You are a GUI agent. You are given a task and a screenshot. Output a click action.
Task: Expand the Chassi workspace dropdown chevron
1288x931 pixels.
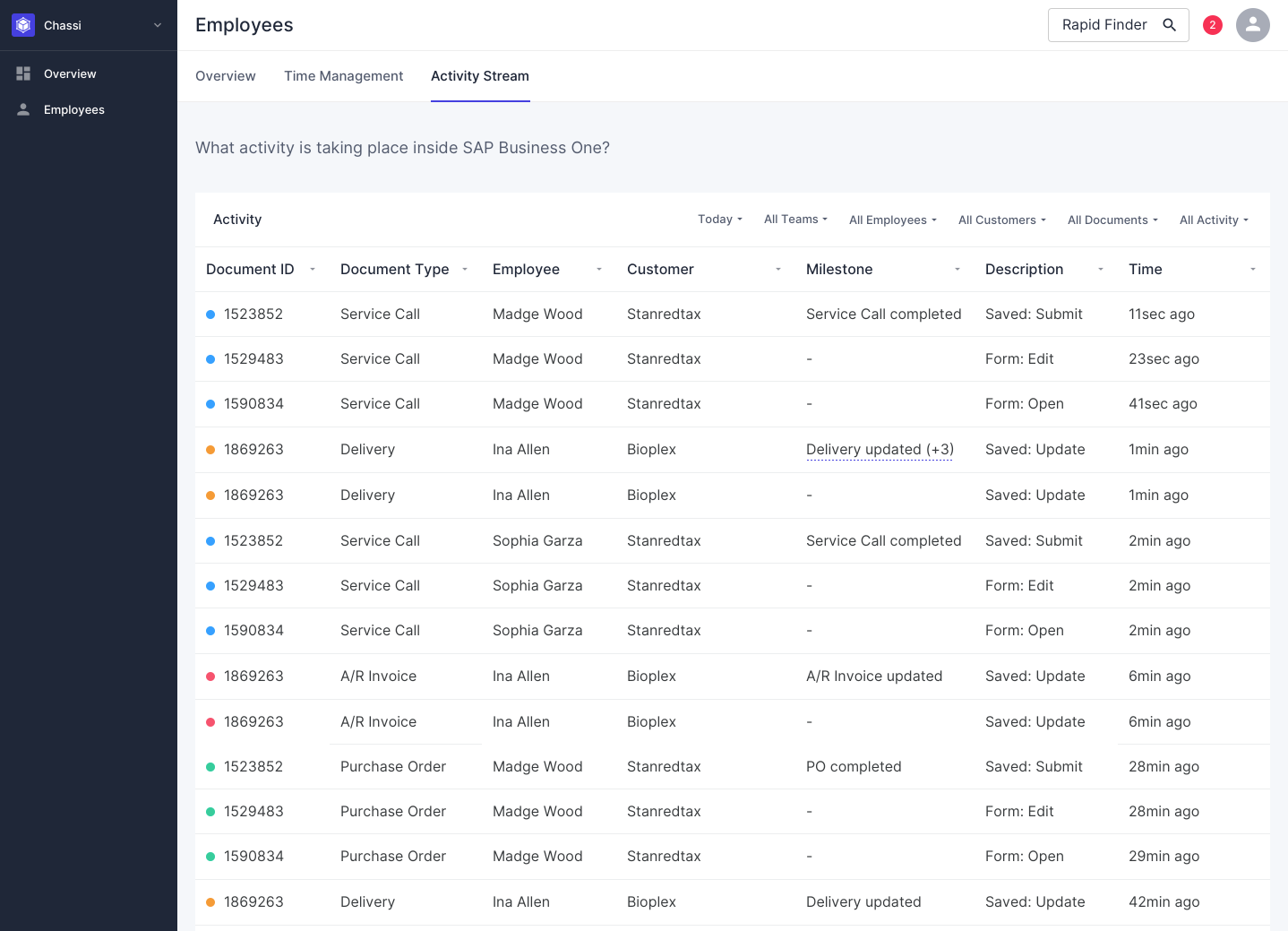click(x=158, y=25)
